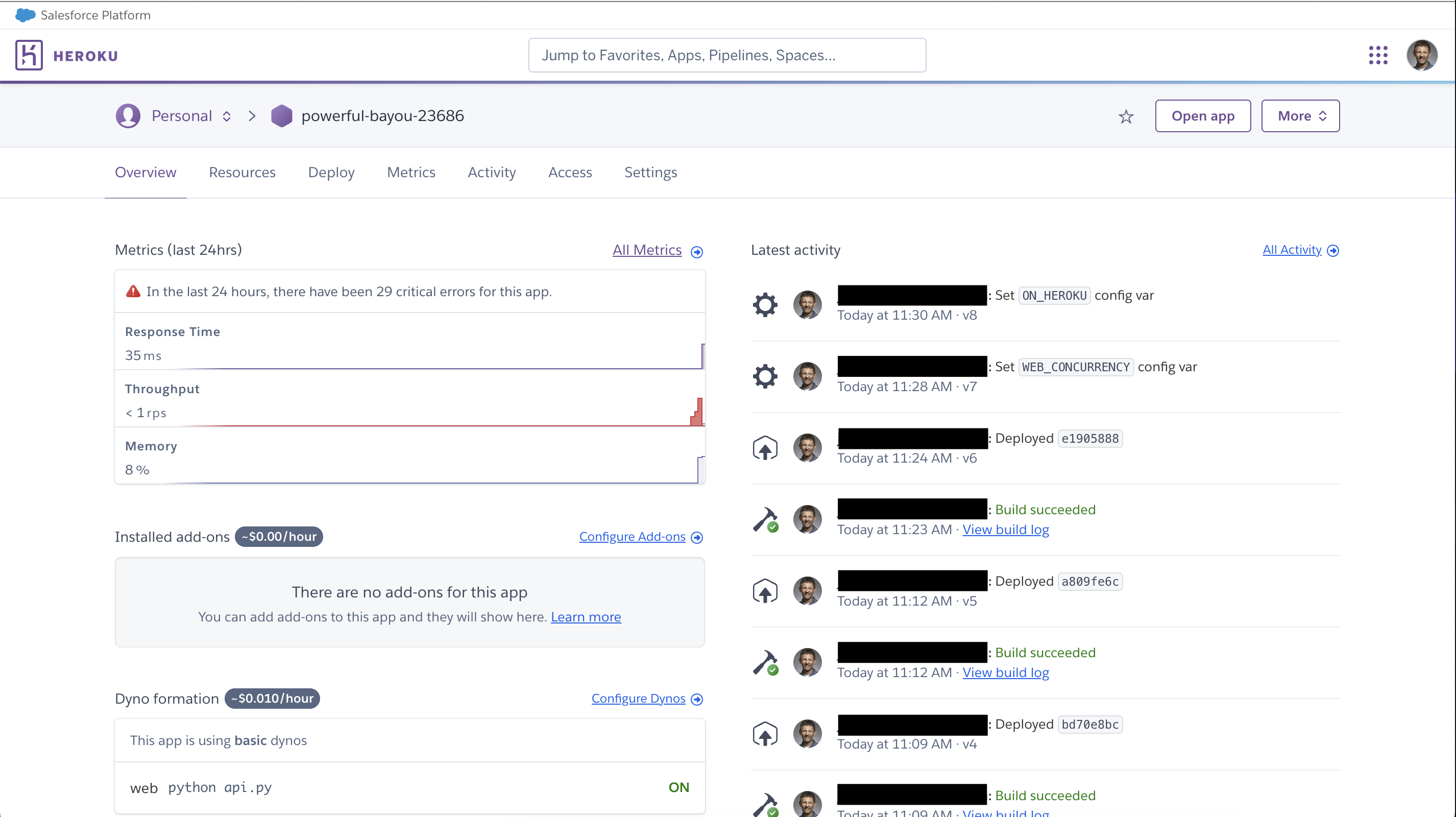Screen dimensions: 1456x817
Task: Click the deploy icon next to e1905888 entry
Action: tap(765, 447)
